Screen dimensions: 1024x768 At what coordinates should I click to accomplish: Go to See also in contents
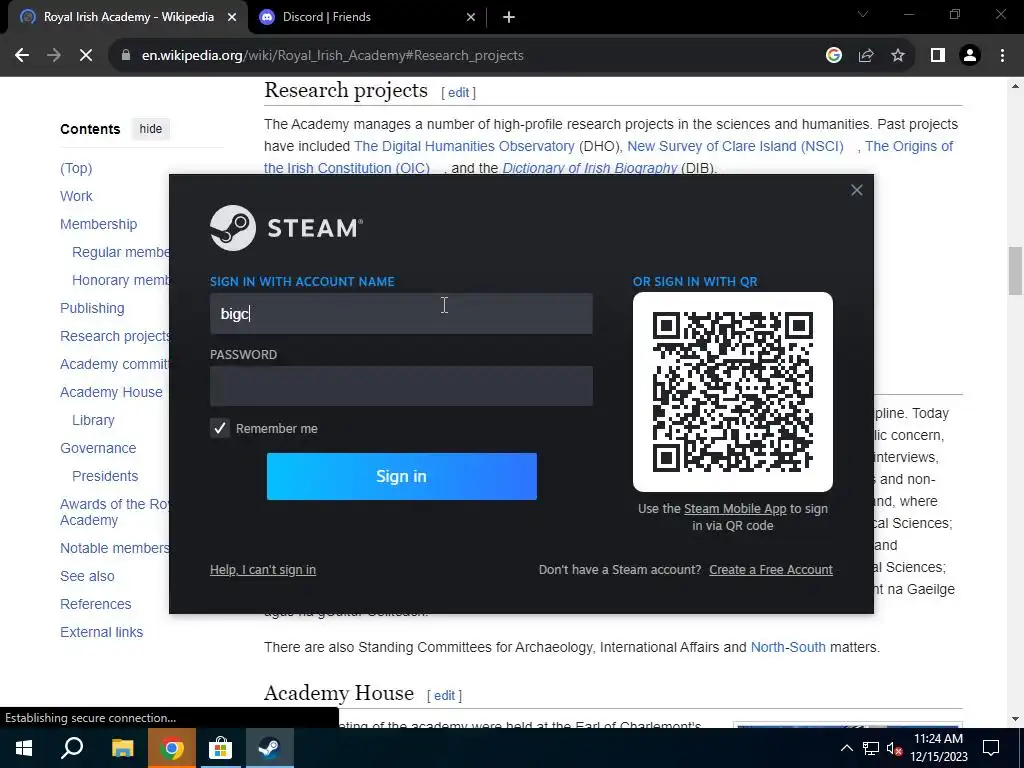pos(87,576)
